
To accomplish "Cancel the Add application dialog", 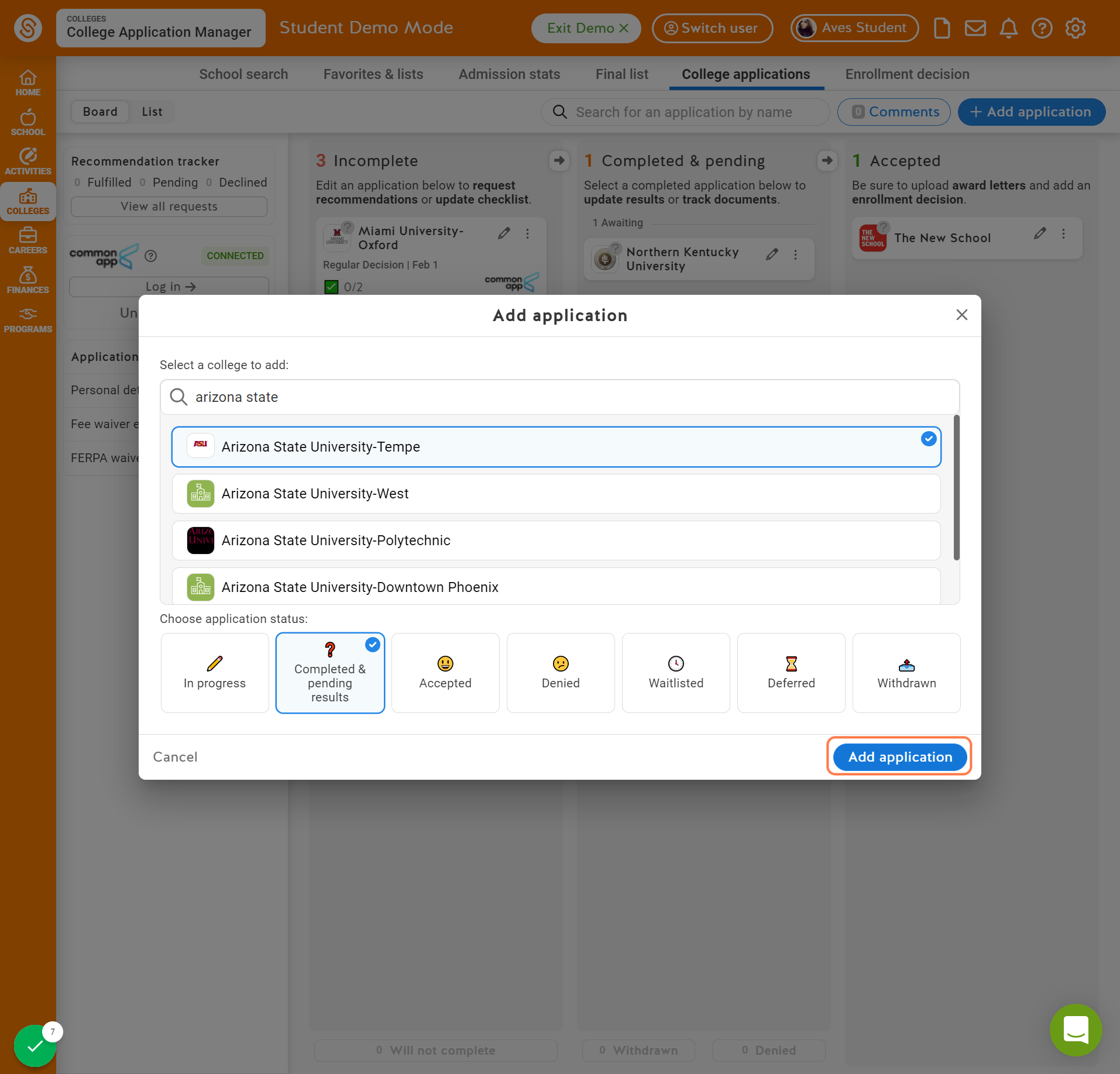I will [x=175, y=757].
